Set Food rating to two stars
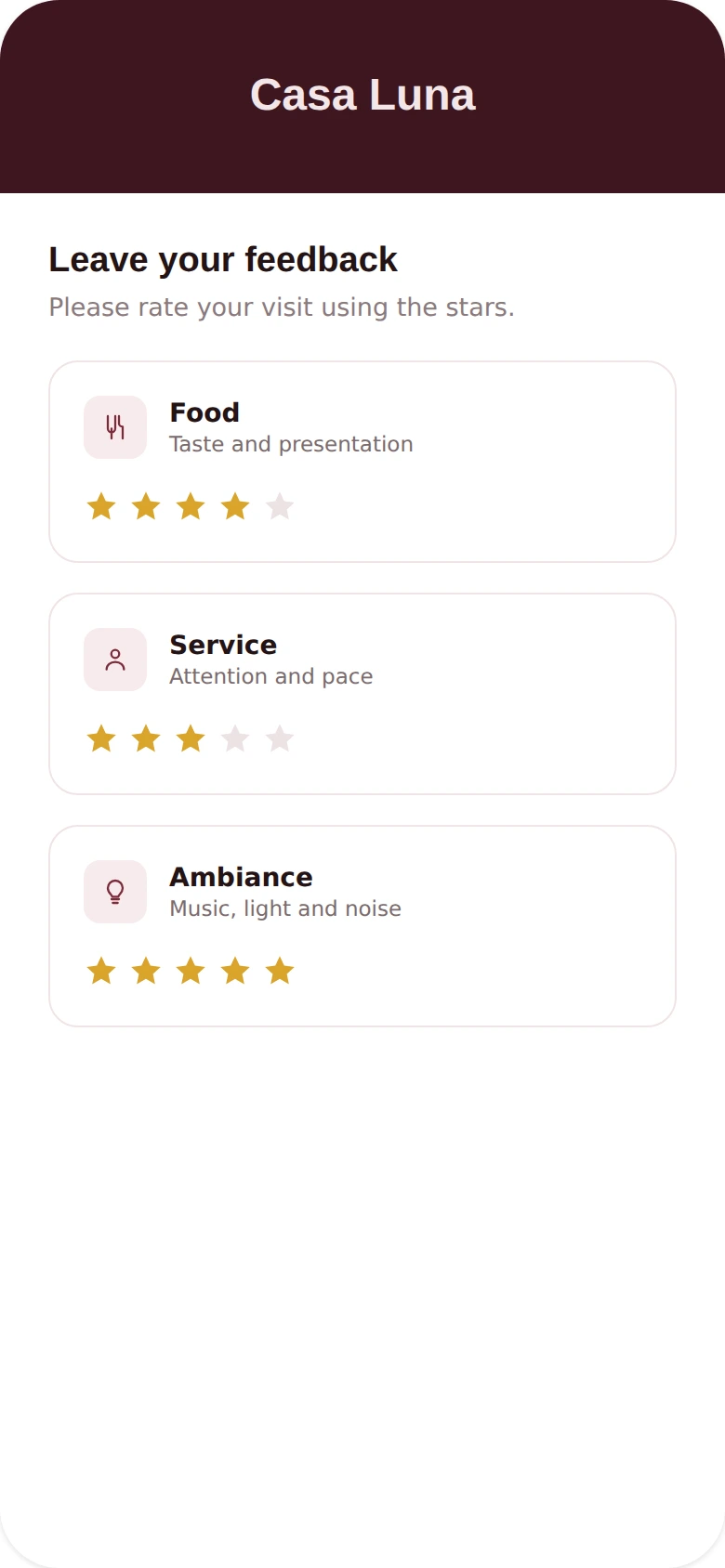Screen dimensions: 725x1568 [146, 507]
